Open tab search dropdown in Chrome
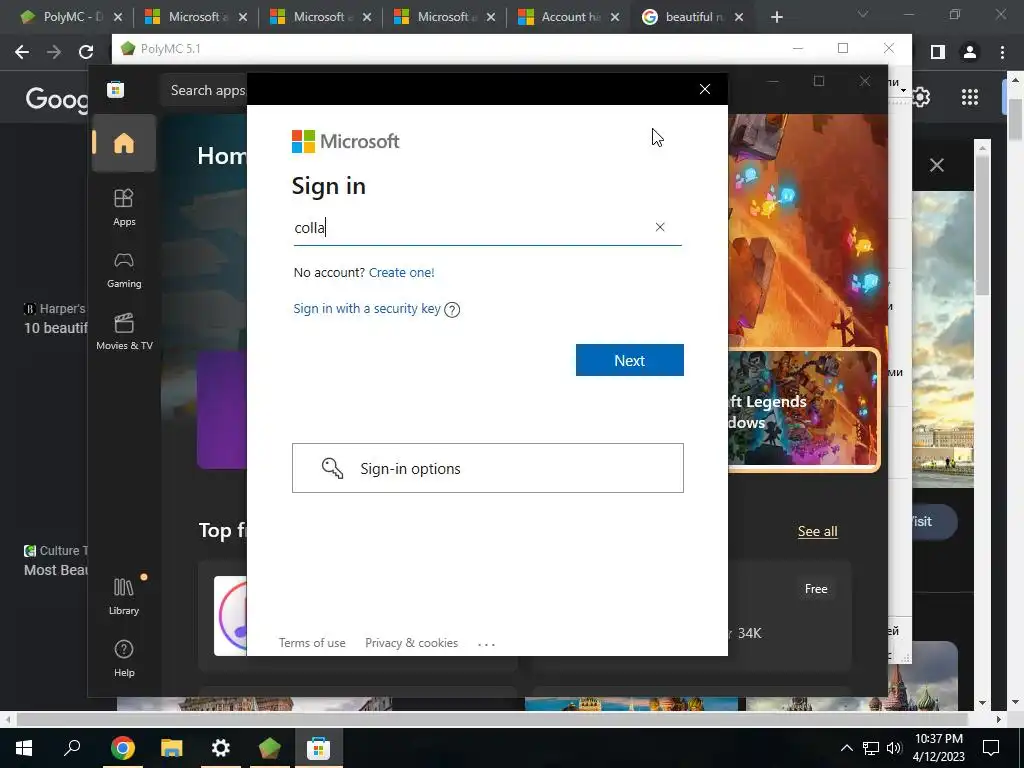The height and width of the screenshot is (768, 1024). (x=863, y=14)
